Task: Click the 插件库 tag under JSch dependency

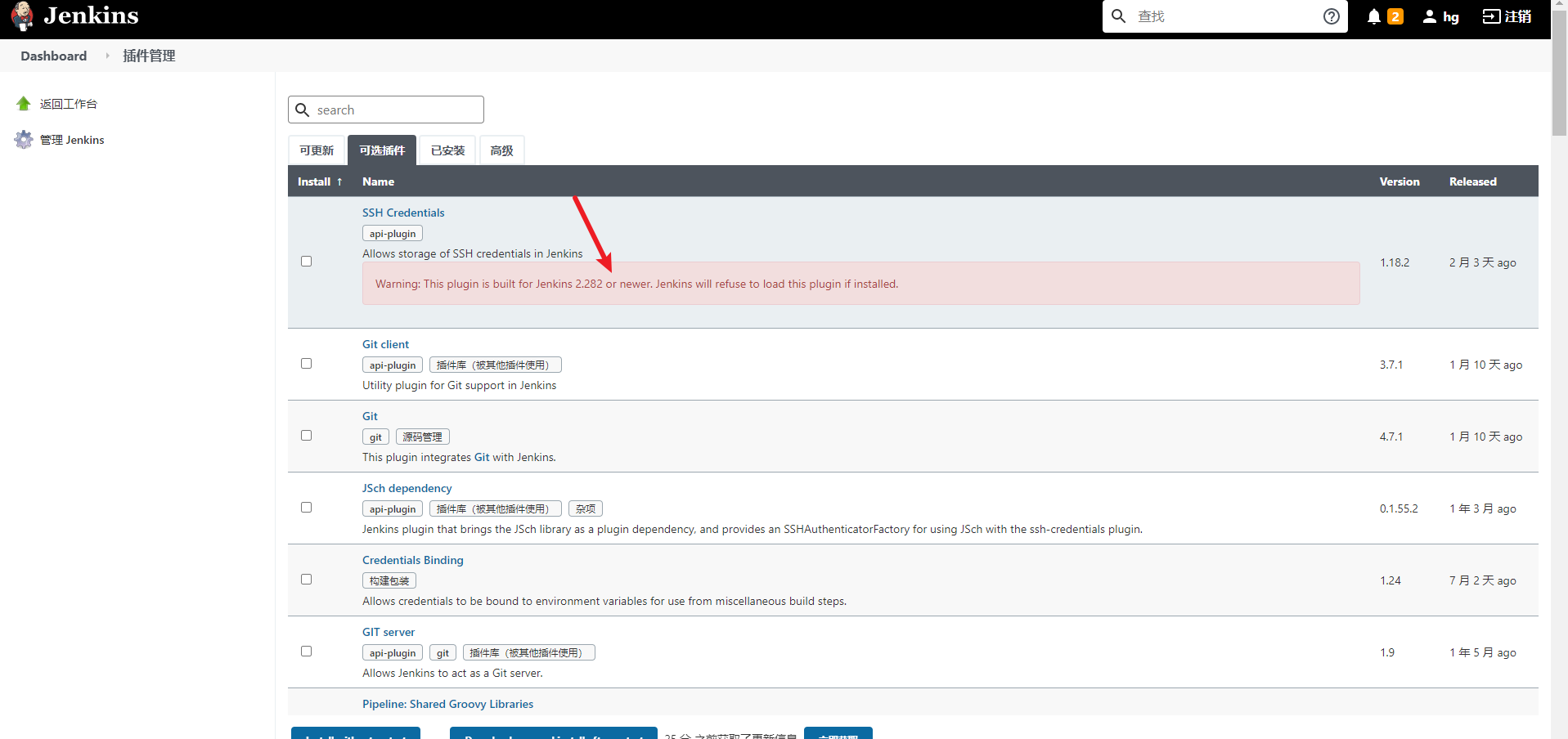Action: click(x=496, y=509)
